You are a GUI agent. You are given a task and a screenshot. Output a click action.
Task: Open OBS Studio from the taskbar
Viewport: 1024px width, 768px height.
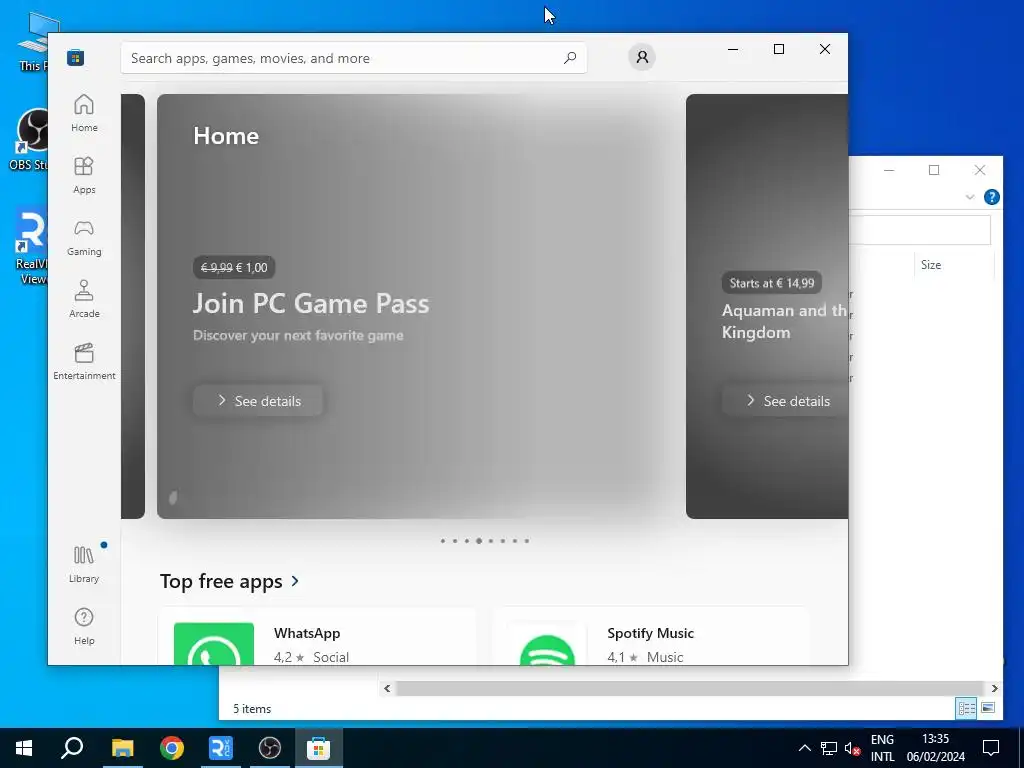click(x=270, y=748)
